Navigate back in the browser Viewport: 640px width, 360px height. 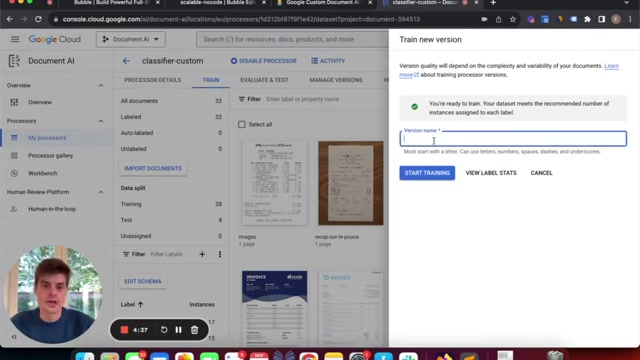click(x=10, y=19)
